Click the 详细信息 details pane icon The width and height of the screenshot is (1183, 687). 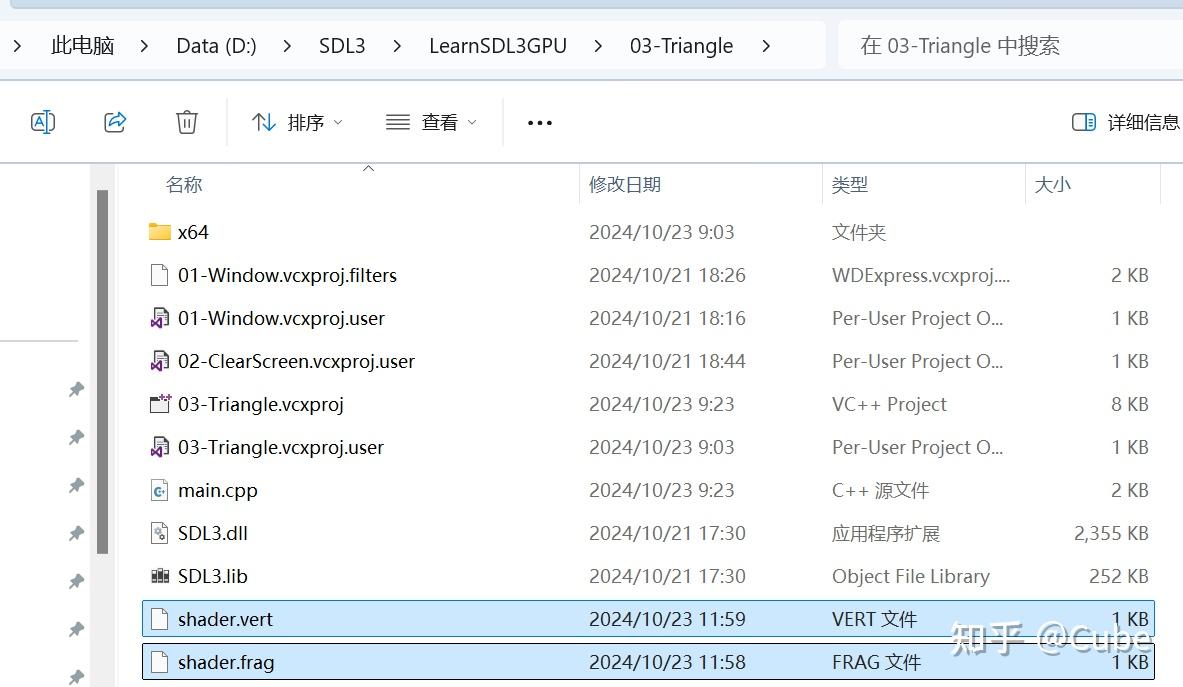1121,121
